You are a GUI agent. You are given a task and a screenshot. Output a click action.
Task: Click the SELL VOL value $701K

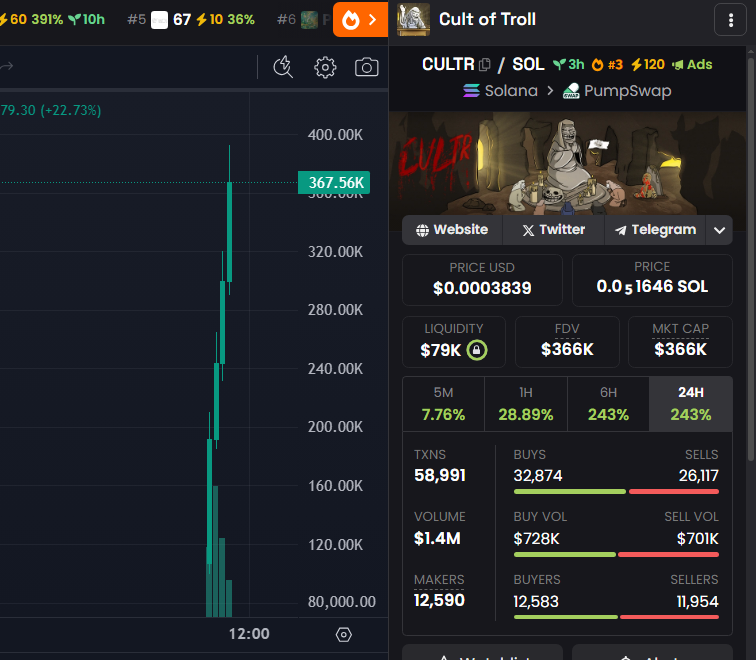pyautogui.click(x=698, y=539)
